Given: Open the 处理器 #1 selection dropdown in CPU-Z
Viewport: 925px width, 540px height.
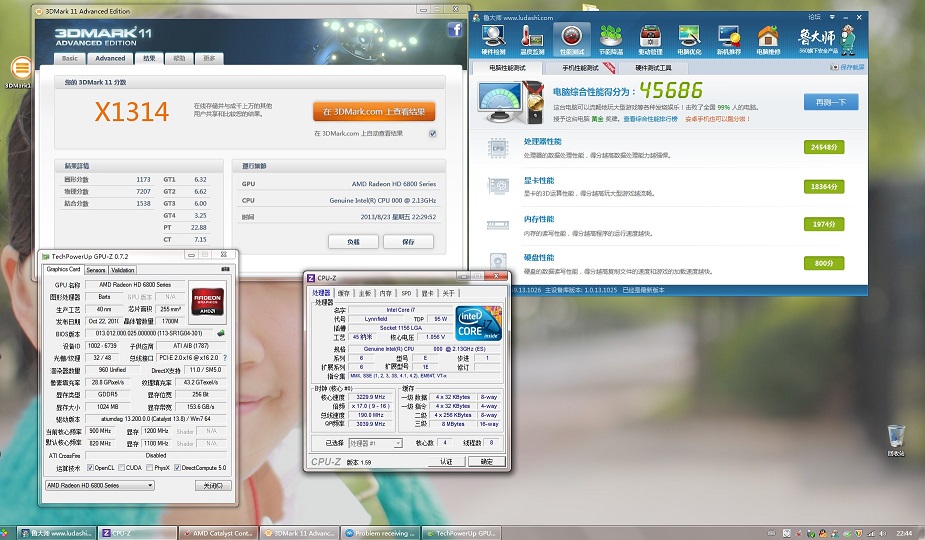Looking at the screenshot, I should (x=375, y=443).
